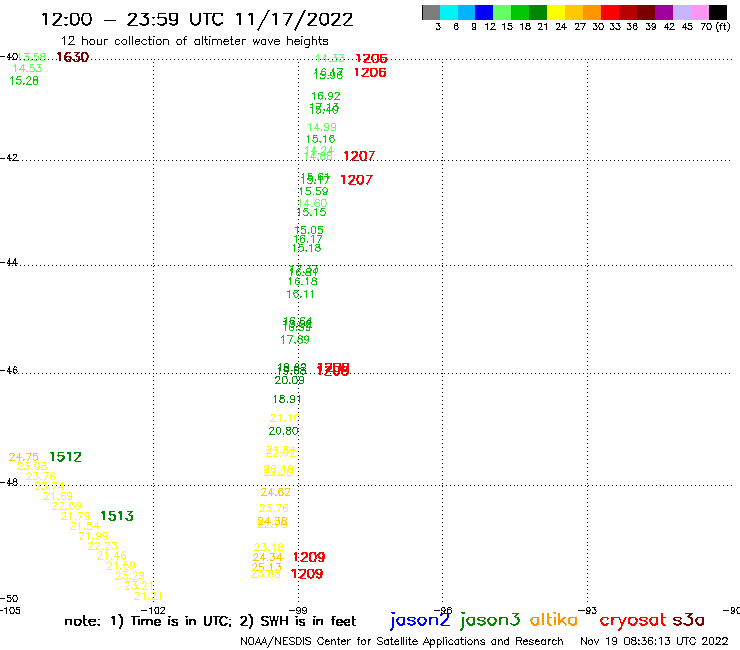
Task: Click the wave height value 23.29
Action: (130, 576)
